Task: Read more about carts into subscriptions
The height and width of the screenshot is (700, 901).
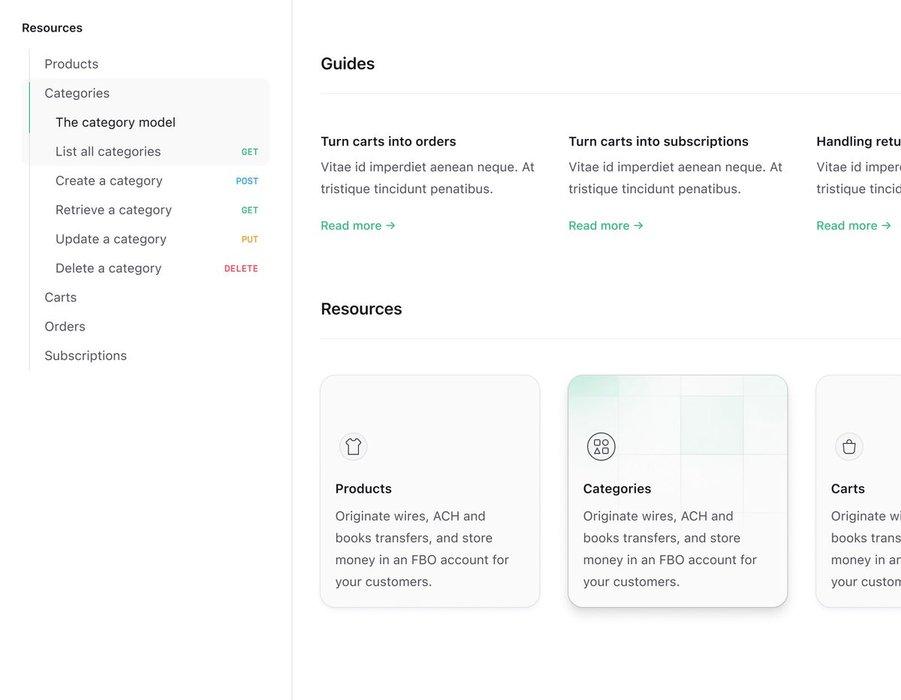Action: coord(606,226)
